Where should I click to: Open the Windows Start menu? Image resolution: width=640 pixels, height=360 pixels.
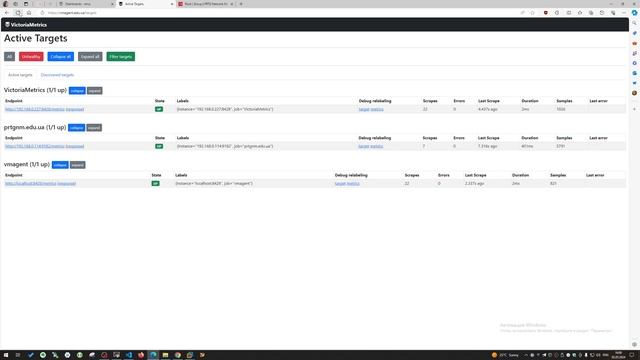click(x=6, y=355)
